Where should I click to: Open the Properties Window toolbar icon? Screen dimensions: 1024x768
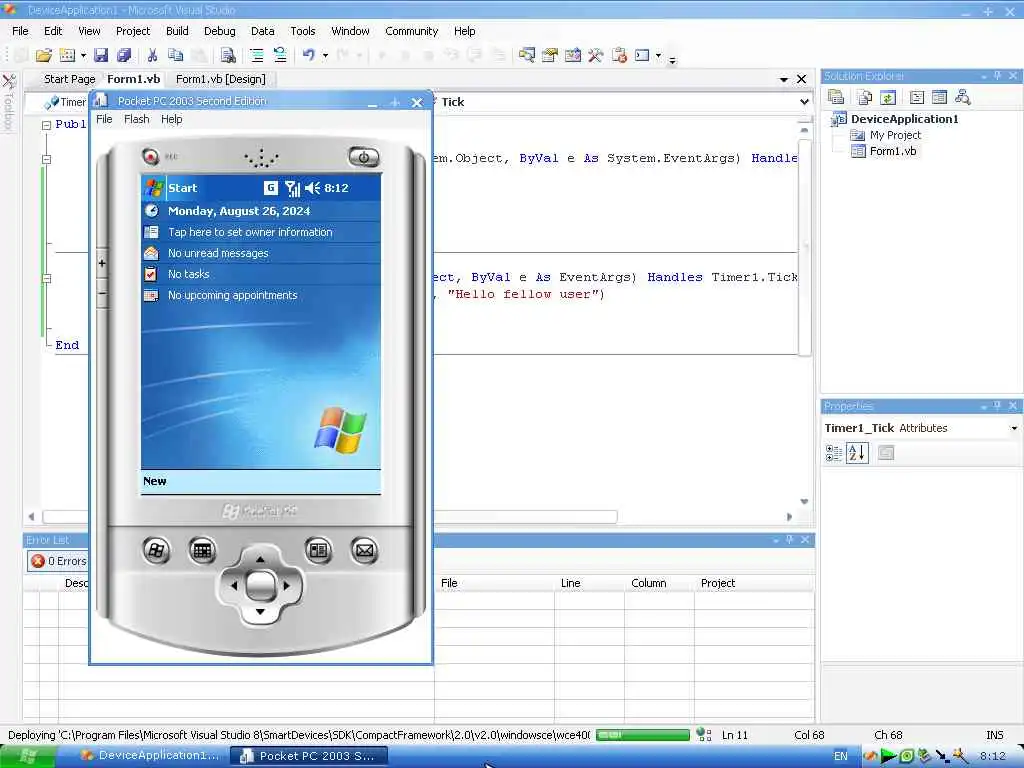coord(550,56)
